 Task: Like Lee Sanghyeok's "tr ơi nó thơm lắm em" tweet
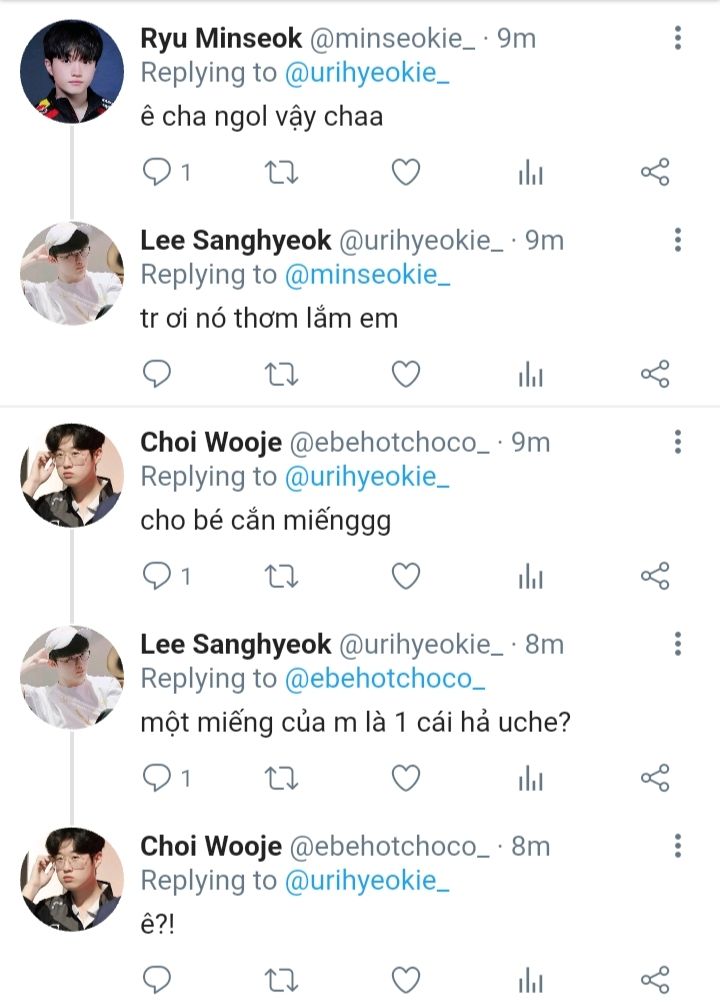(405, 375)
